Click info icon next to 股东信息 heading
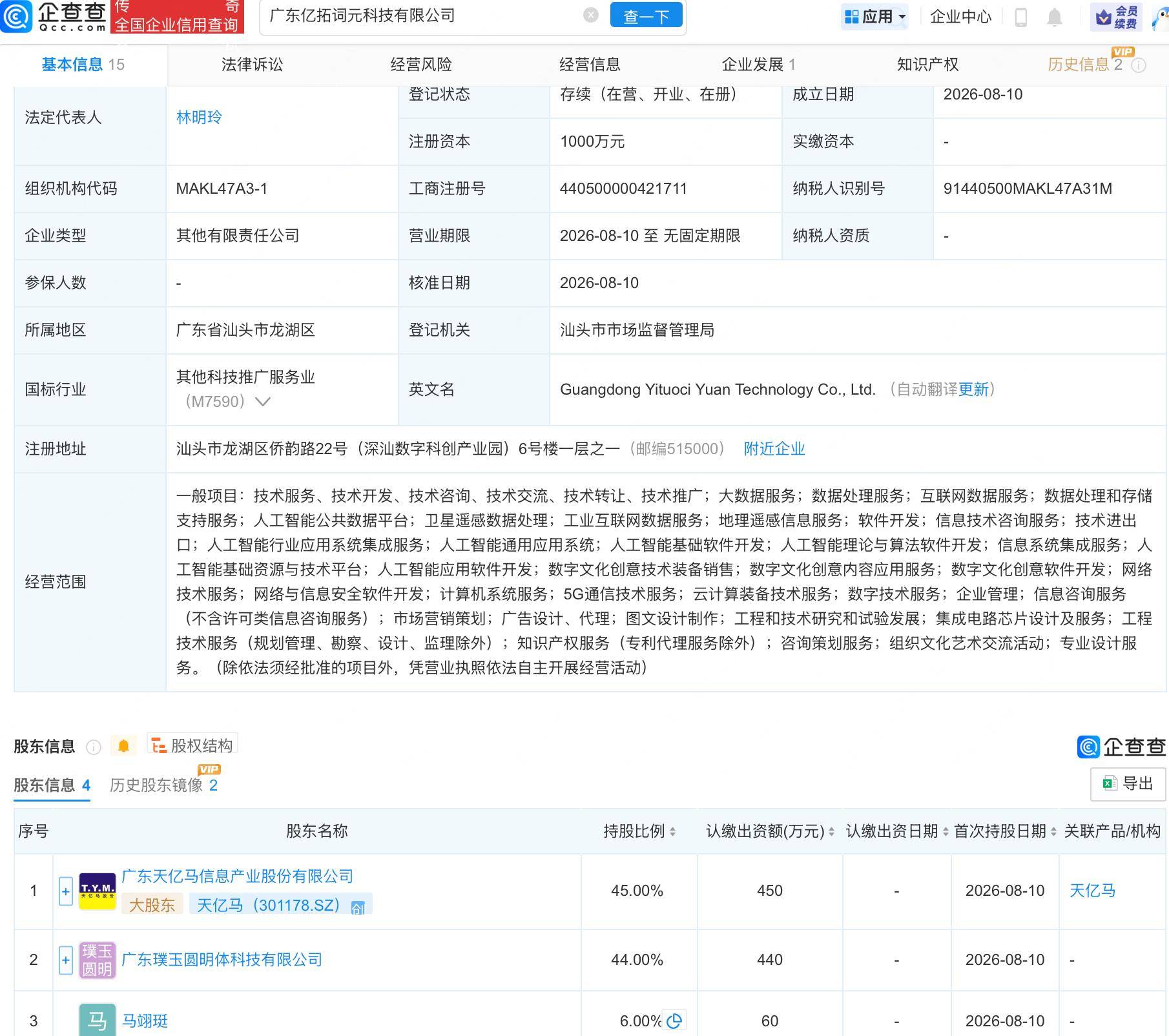1169x1036 pixels. coord(94,747)
